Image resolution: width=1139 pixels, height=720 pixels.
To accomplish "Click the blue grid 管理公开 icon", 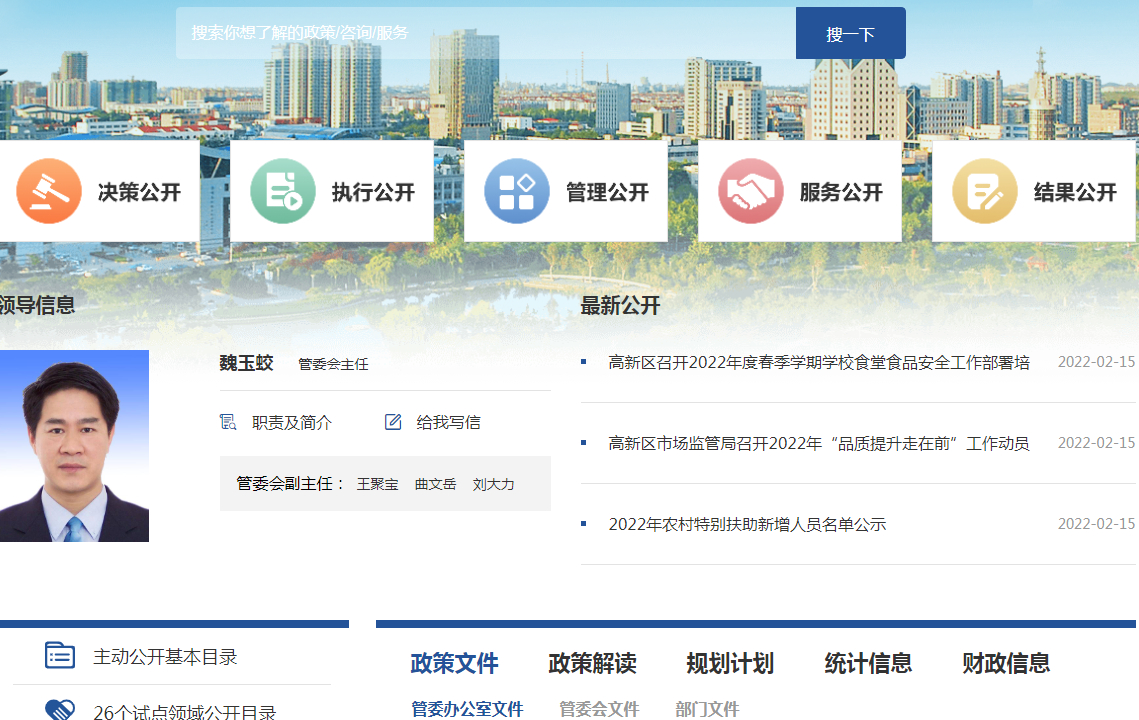I will coord(516,191).
